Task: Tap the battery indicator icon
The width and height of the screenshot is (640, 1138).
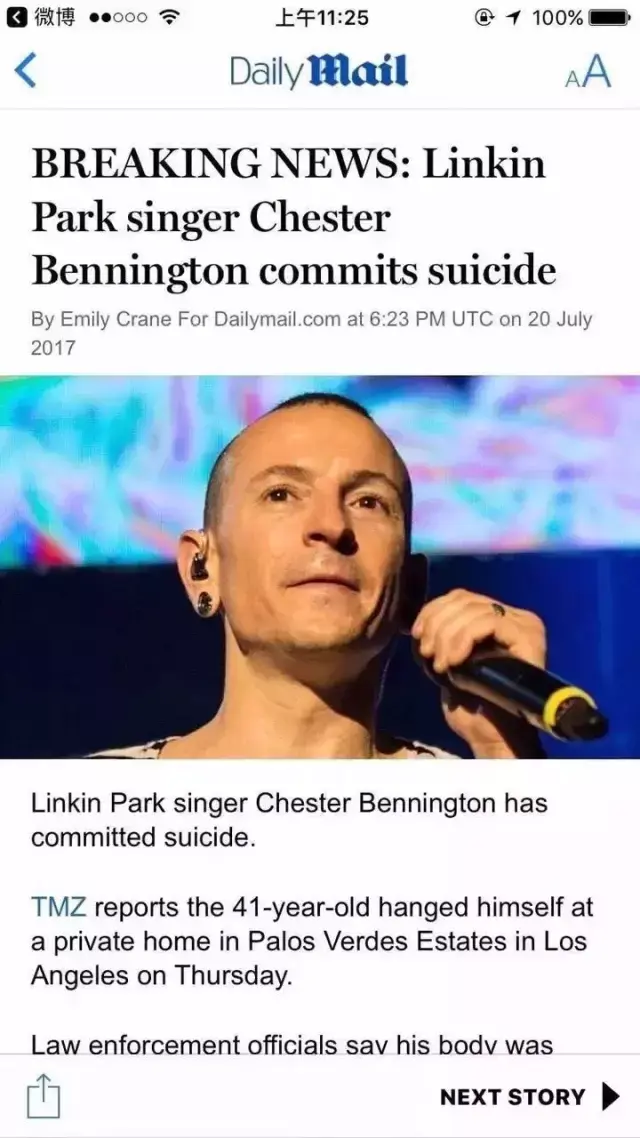Action: point(610,17)
